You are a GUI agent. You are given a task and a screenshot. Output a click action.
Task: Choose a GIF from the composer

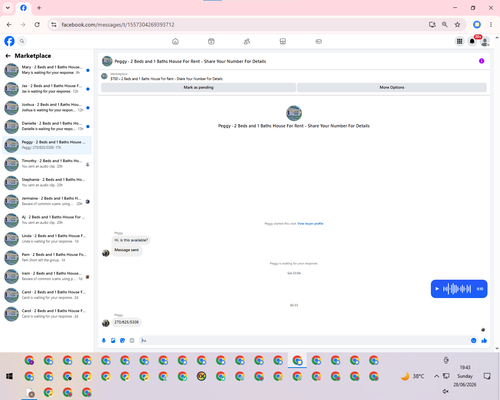pos(132,340)
